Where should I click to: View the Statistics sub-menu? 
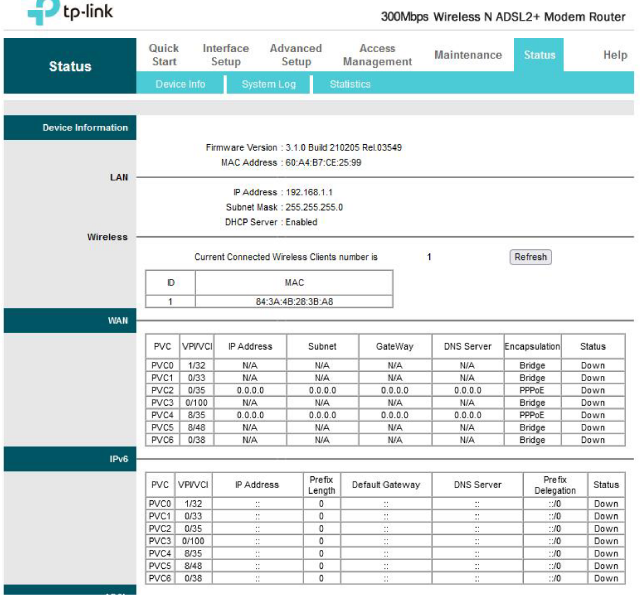[x=350, y=85]
